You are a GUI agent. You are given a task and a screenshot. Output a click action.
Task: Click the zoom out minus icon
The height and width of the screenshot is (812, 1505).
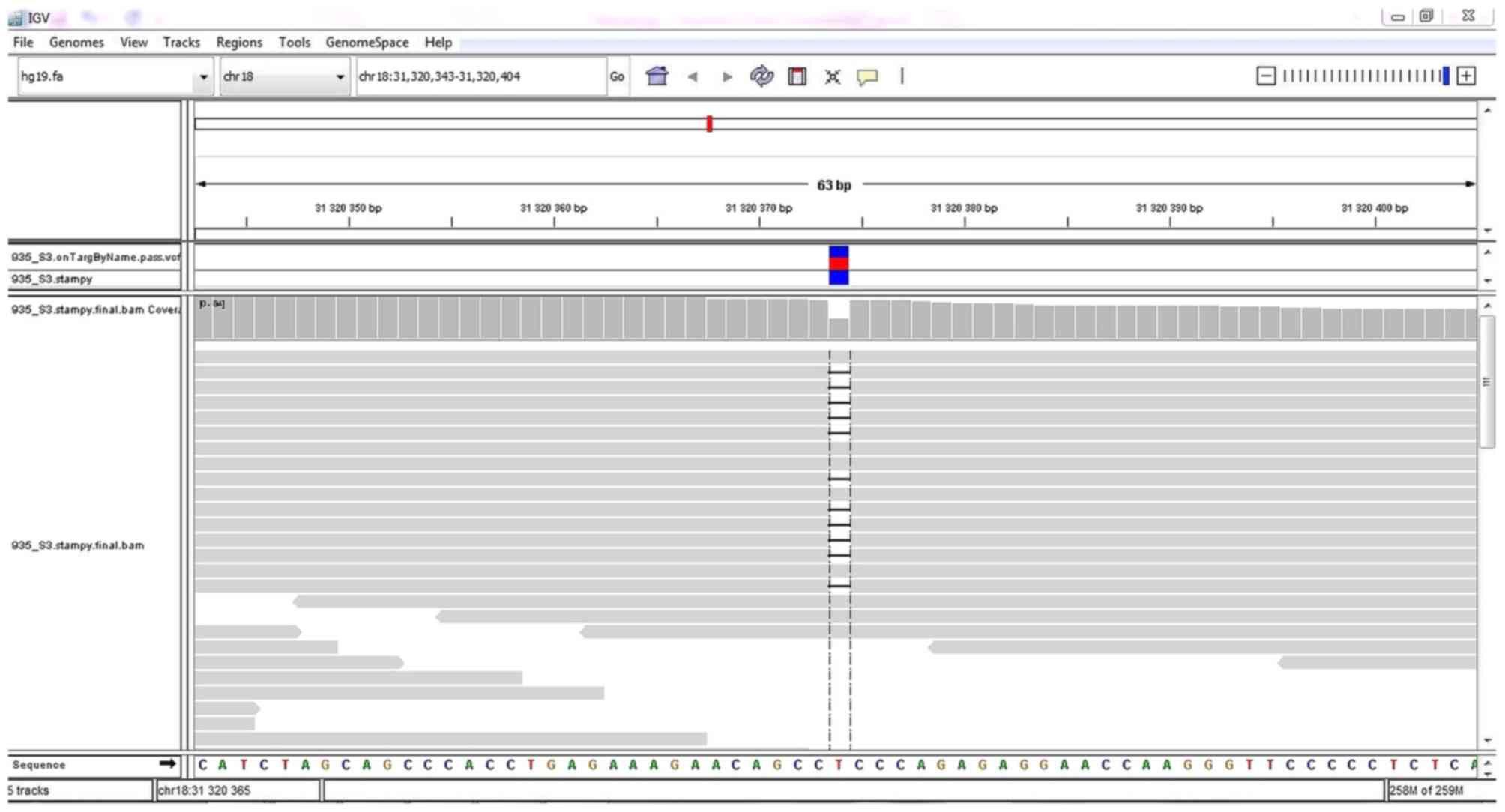click(1265, 76)
